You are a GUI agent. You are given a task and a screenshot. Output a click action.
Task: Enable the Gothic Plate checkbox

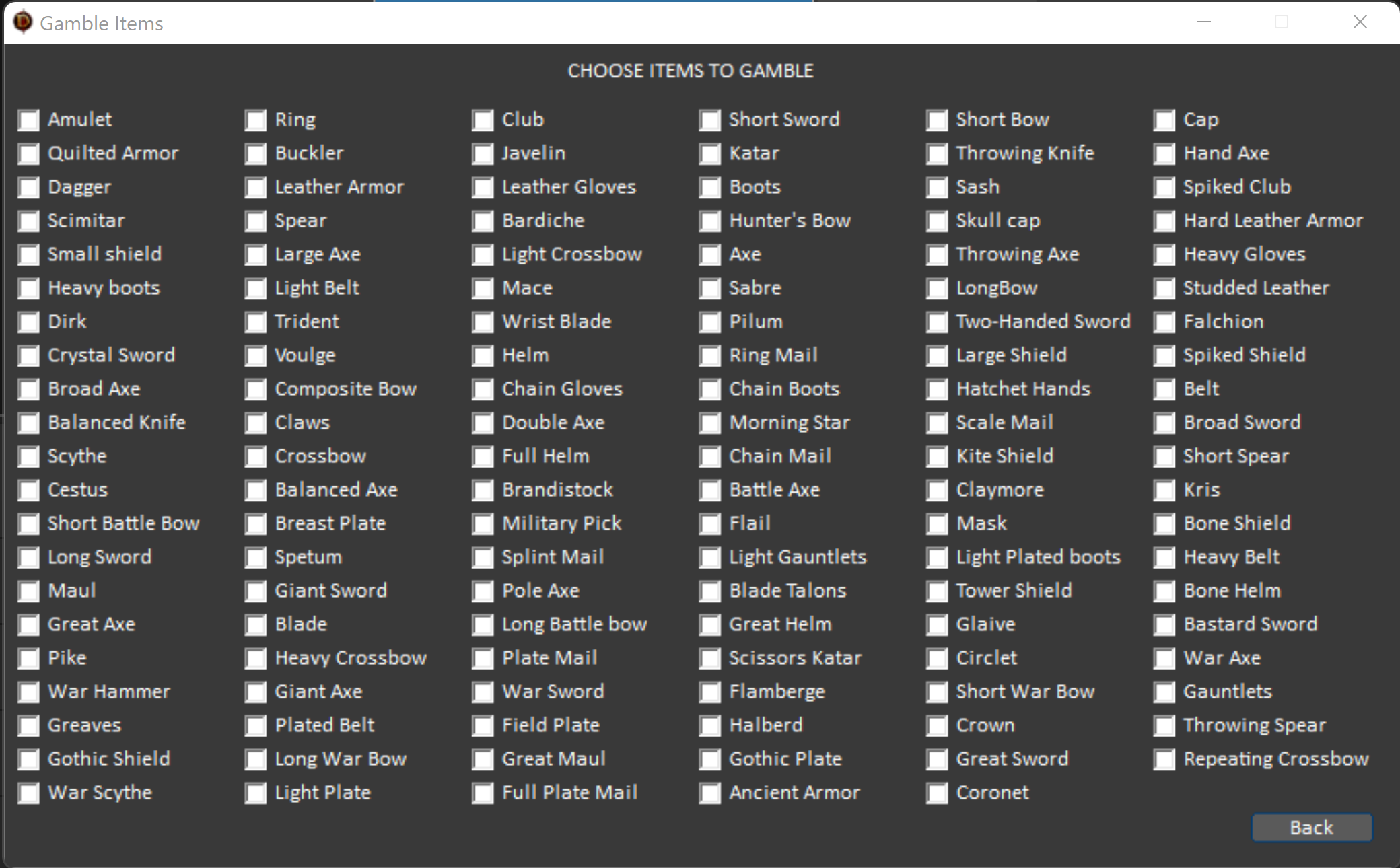coord(710,760)
